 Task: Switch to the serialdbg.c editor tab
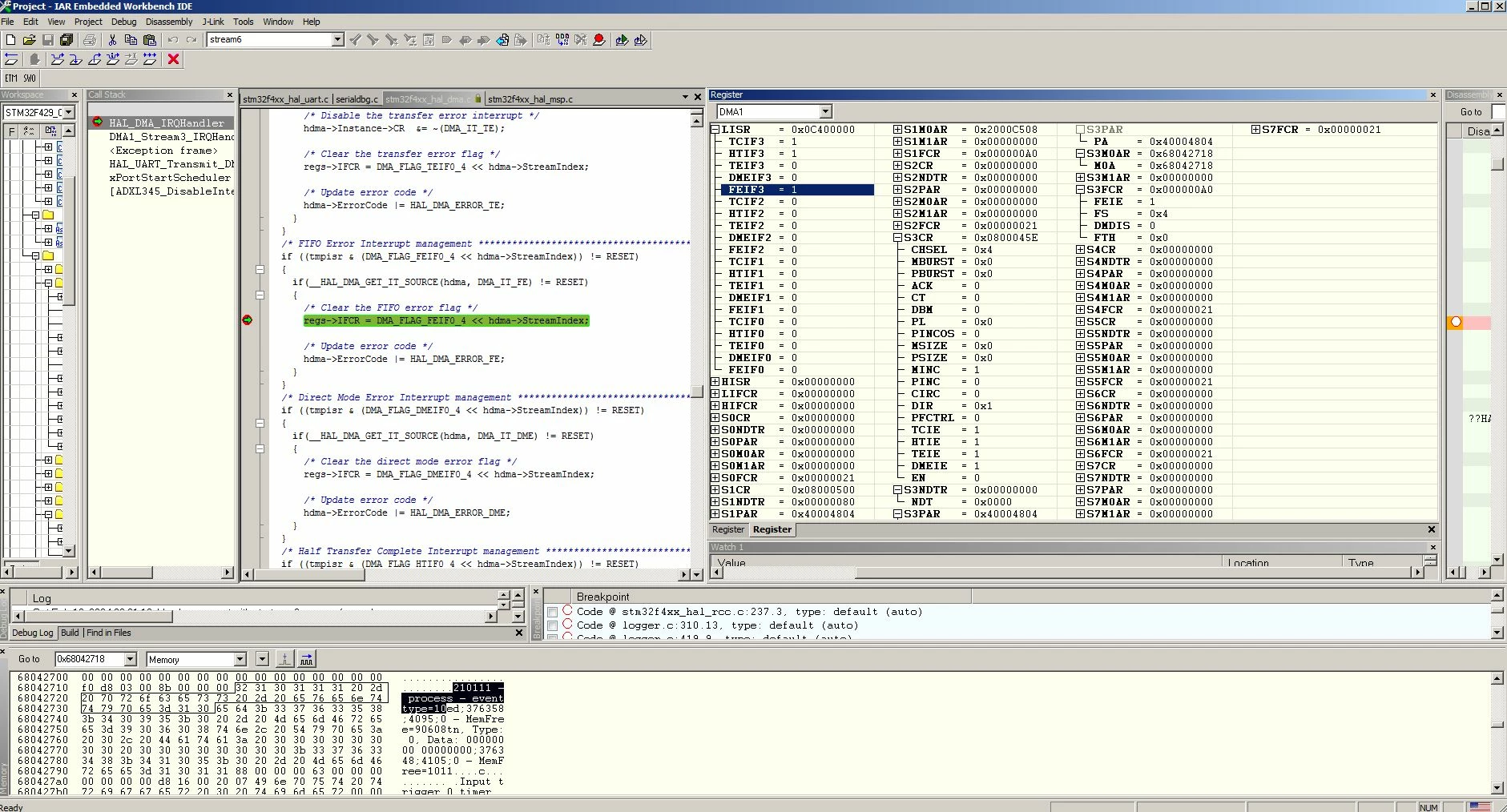tap(357, 99)
